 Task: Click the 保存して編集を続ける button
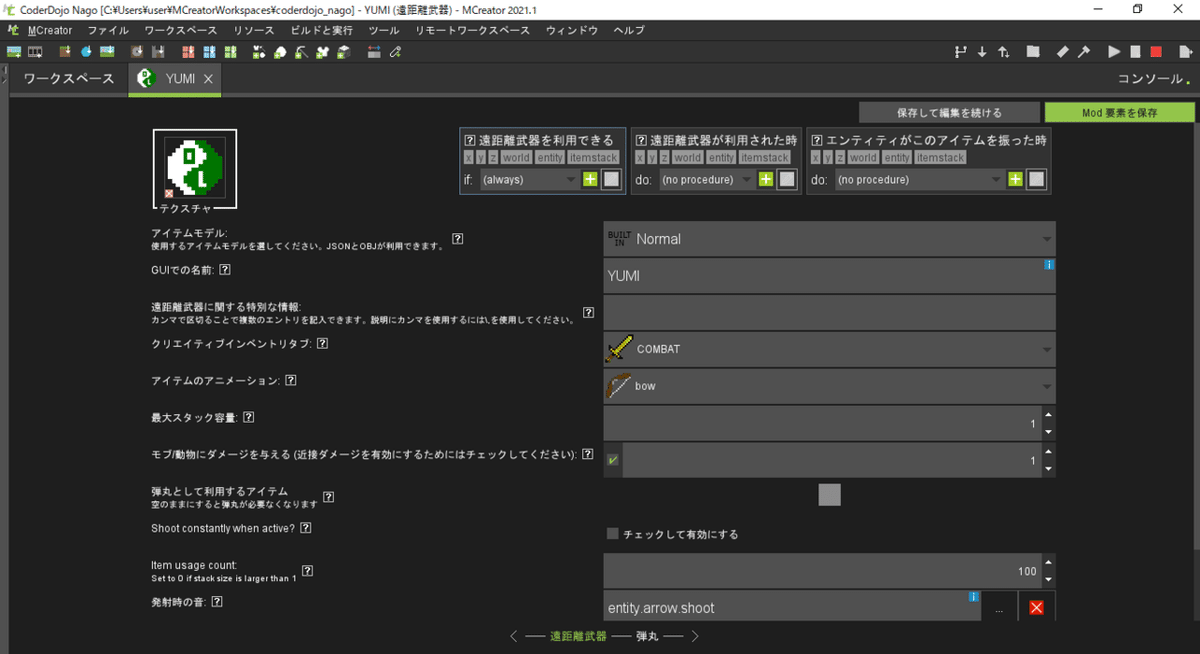(948, 111)
